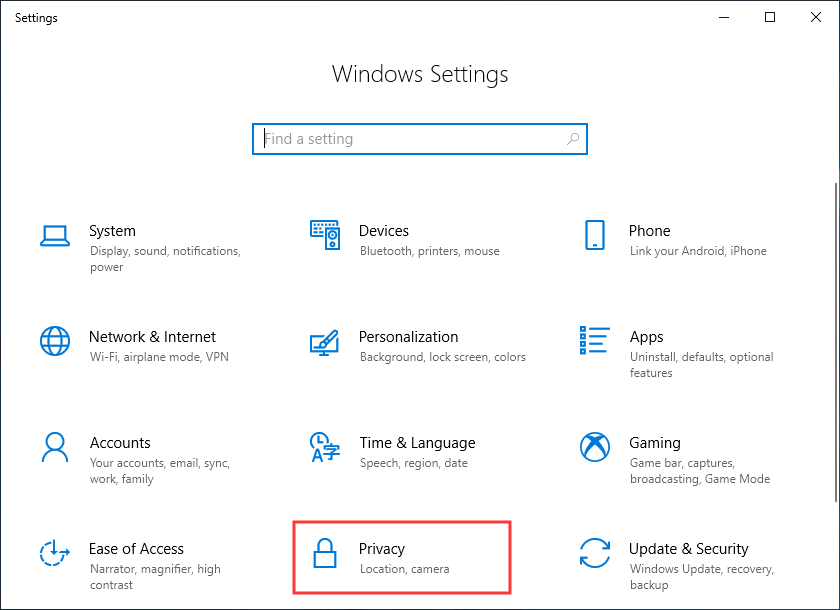The height and width of the screenshot is (610, 840).
Task: Open the Apps settings title
Action: pyautogui.click(x=647, y=337)
